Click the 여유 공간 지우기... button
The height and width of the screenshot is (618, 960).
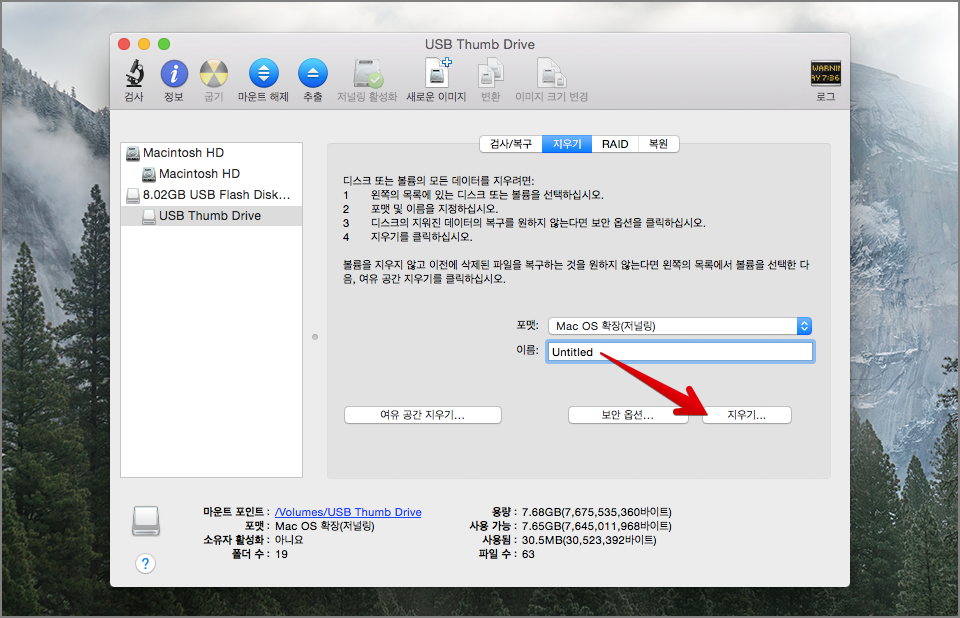click(422, 415)
